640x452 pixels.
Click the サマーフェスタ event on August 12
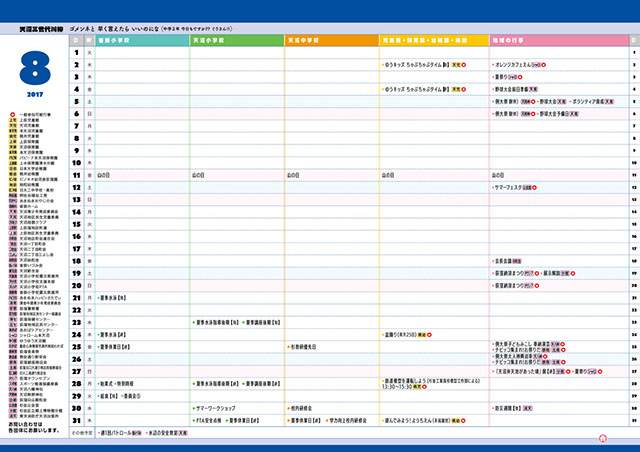[507, 187]
